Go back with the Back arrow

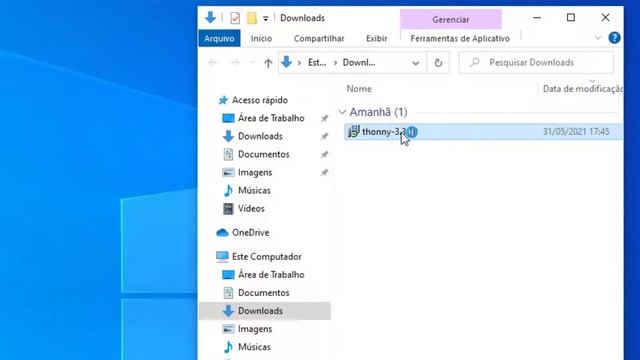point(213,62)
